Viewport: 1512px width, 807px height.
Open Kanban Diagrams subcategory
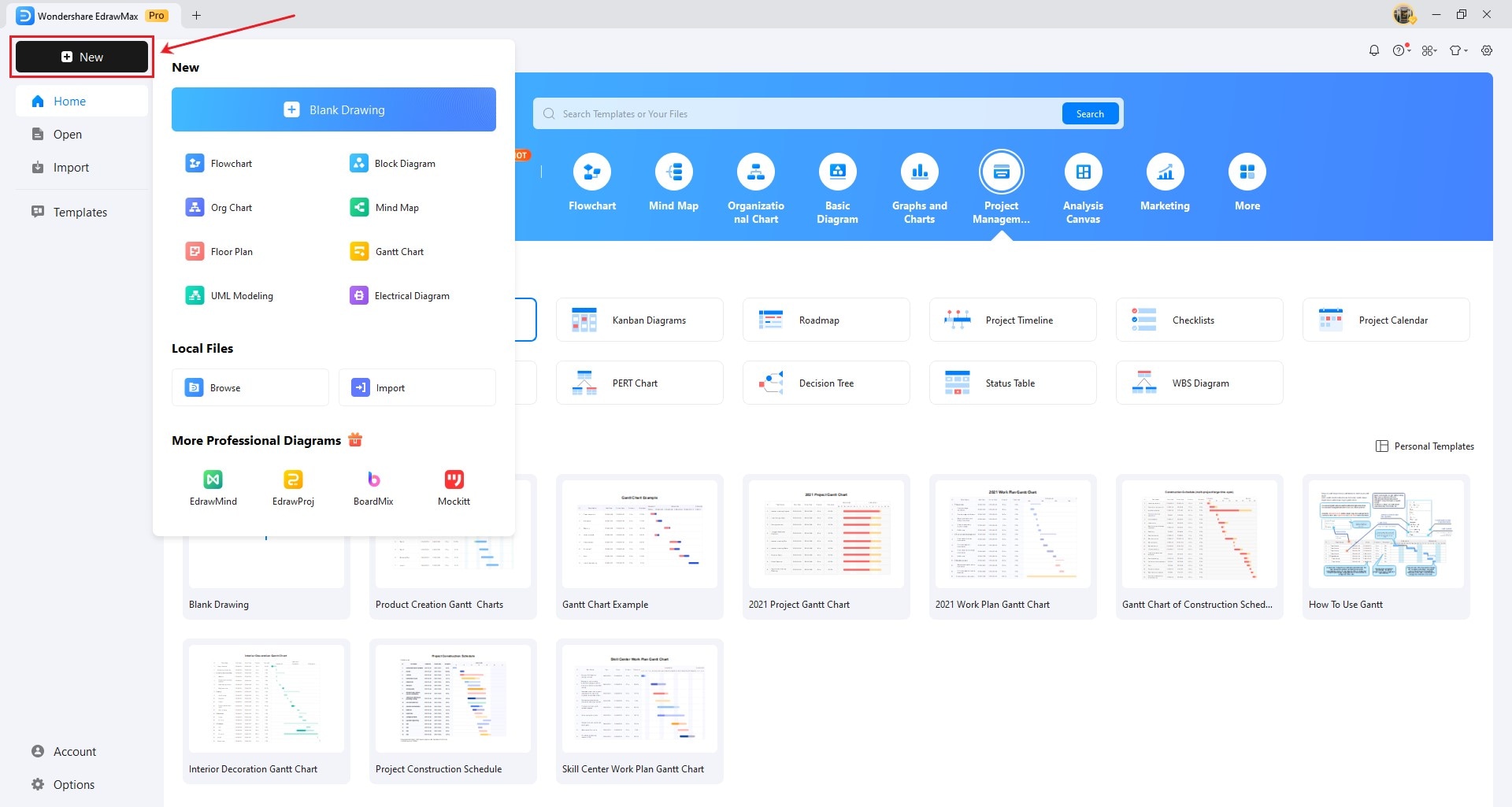click(639, 320)
